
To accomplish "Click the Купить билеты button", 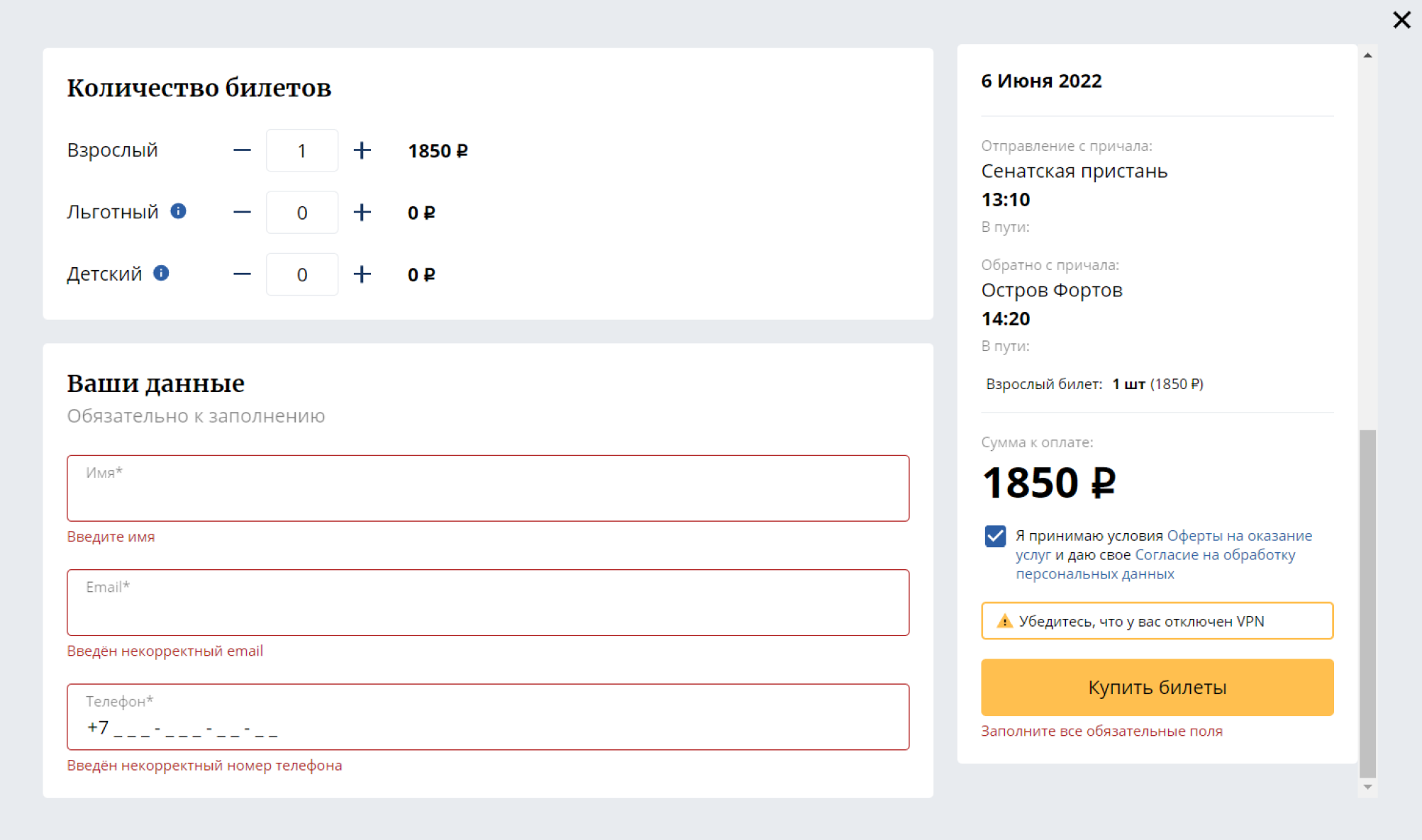I will tap(1157, 687).
